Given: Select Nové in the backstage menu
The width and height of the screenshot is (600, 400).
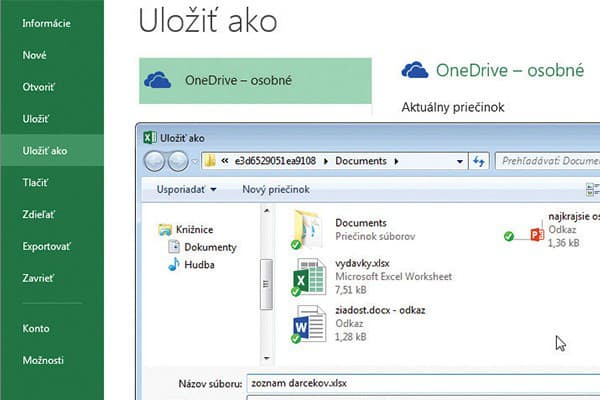Looking at the screenshot, I should tap(34, 55).
